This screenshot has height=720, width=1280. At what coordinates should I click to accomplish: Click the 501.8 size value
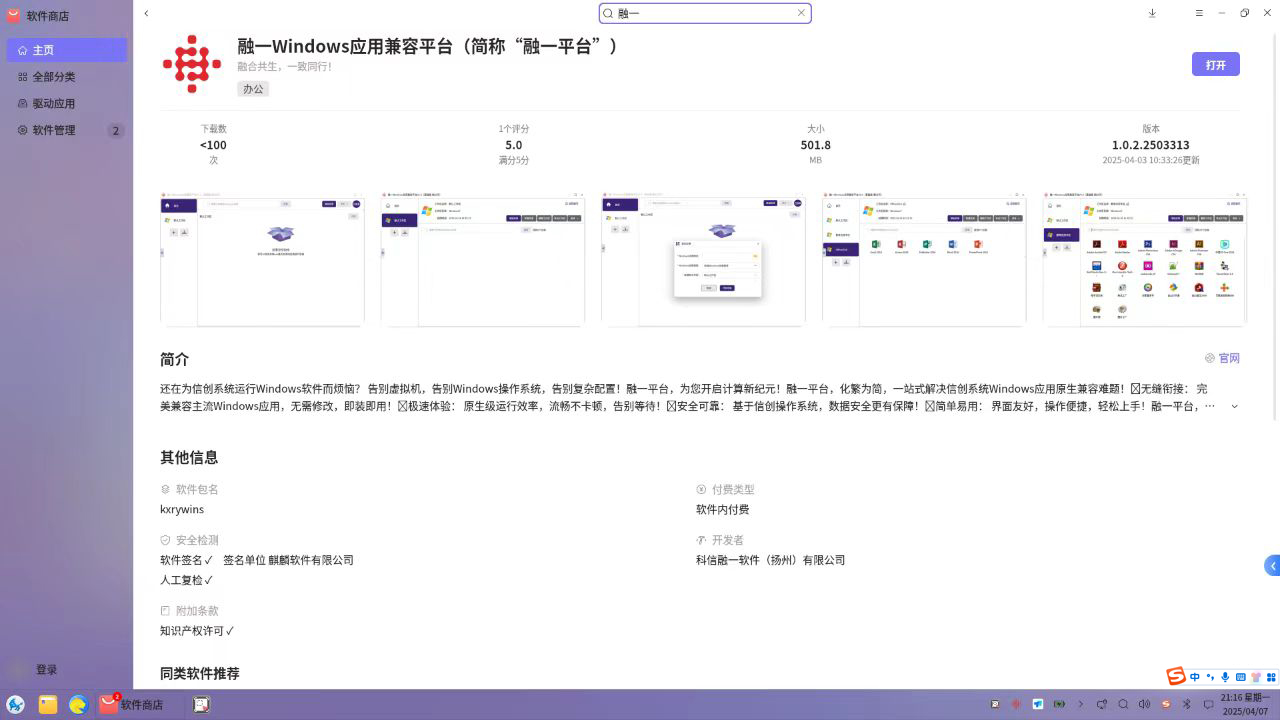click(816, 145)
